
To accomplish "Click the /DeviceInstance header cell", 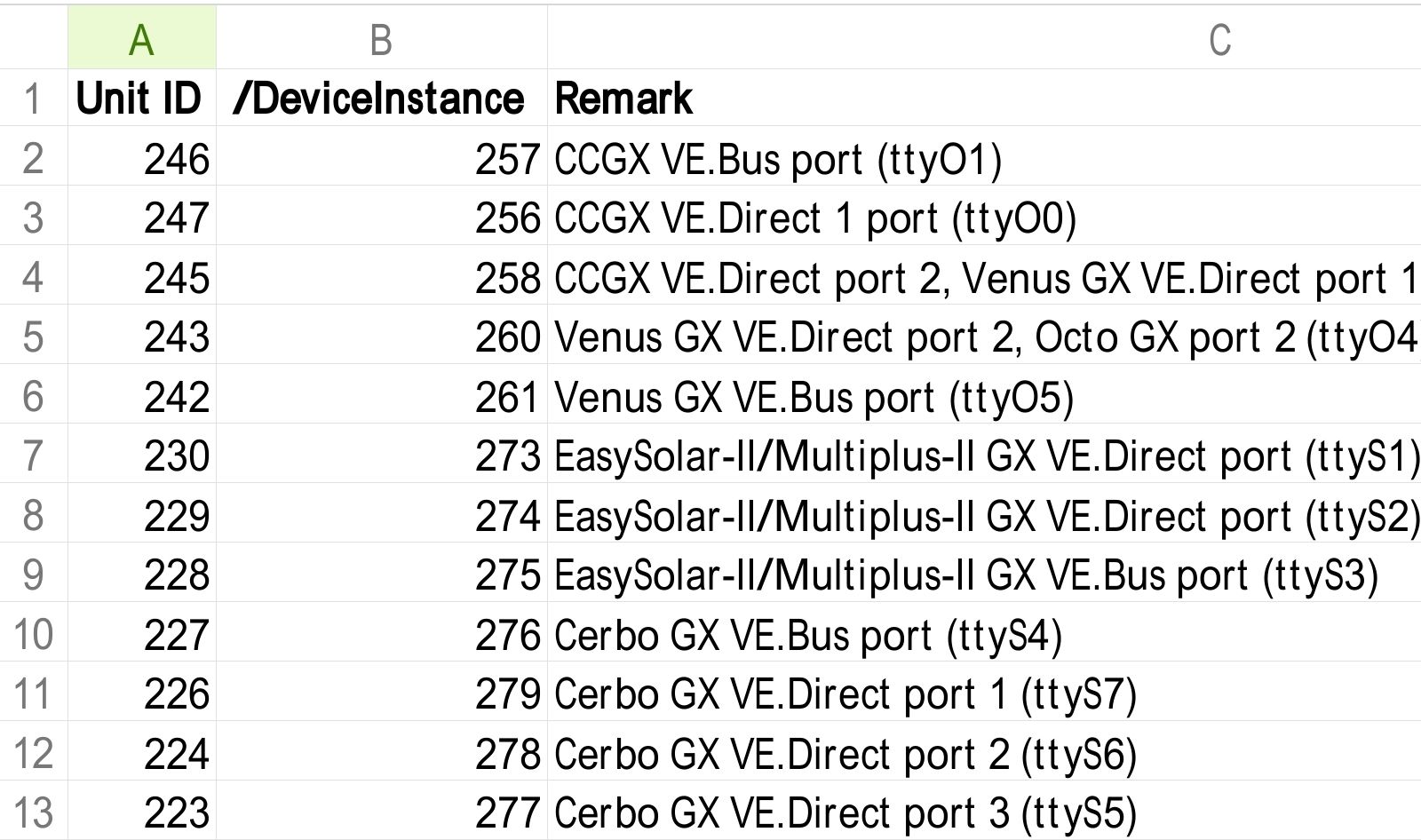I will 379,98.
